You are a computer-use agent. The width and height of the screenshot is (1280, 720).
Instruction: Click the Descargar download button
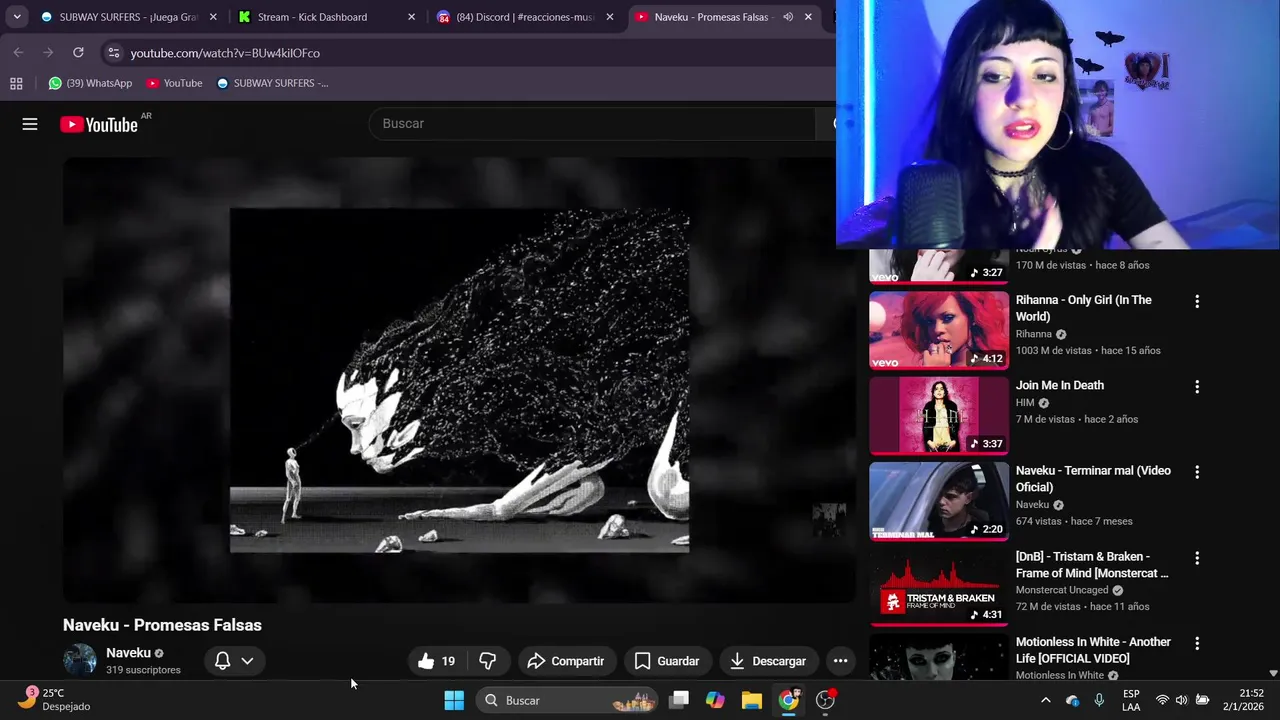pos(768,661)
